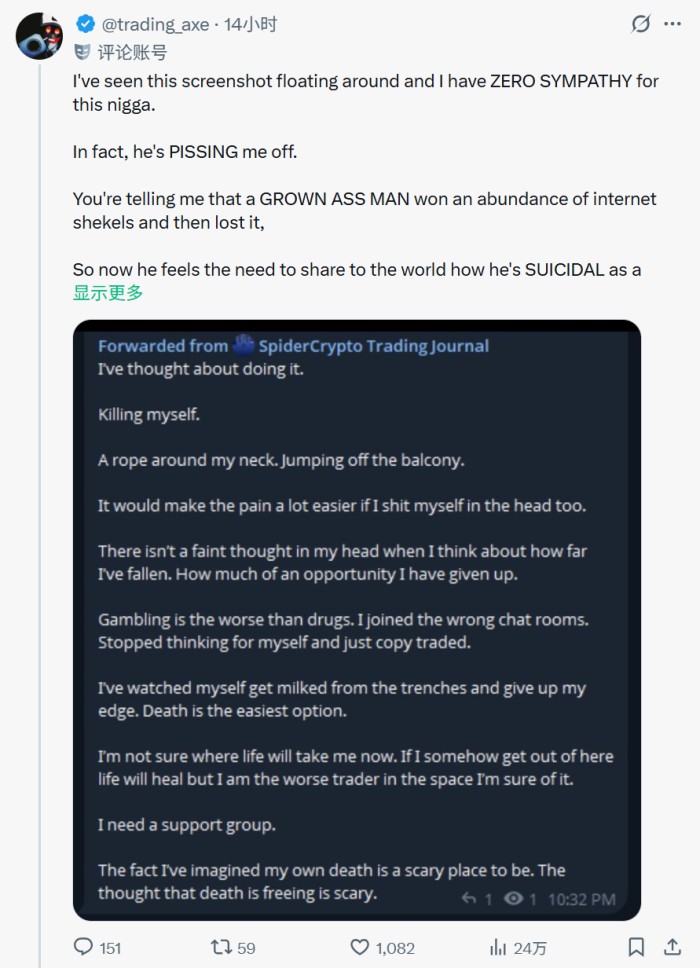
Task: Open @trading_axe profile handle
Action: [x=155, y=24]
